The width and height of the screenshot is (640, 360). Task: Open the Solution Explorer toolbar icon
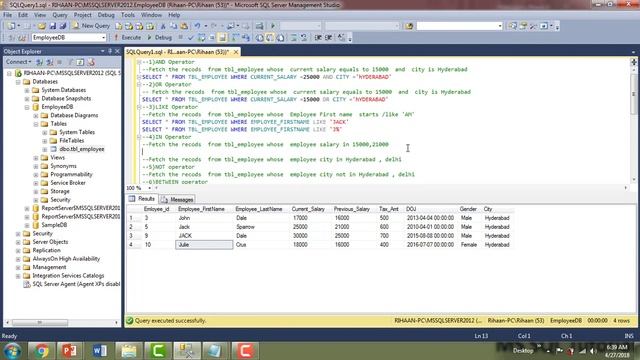tap(513, 26)
